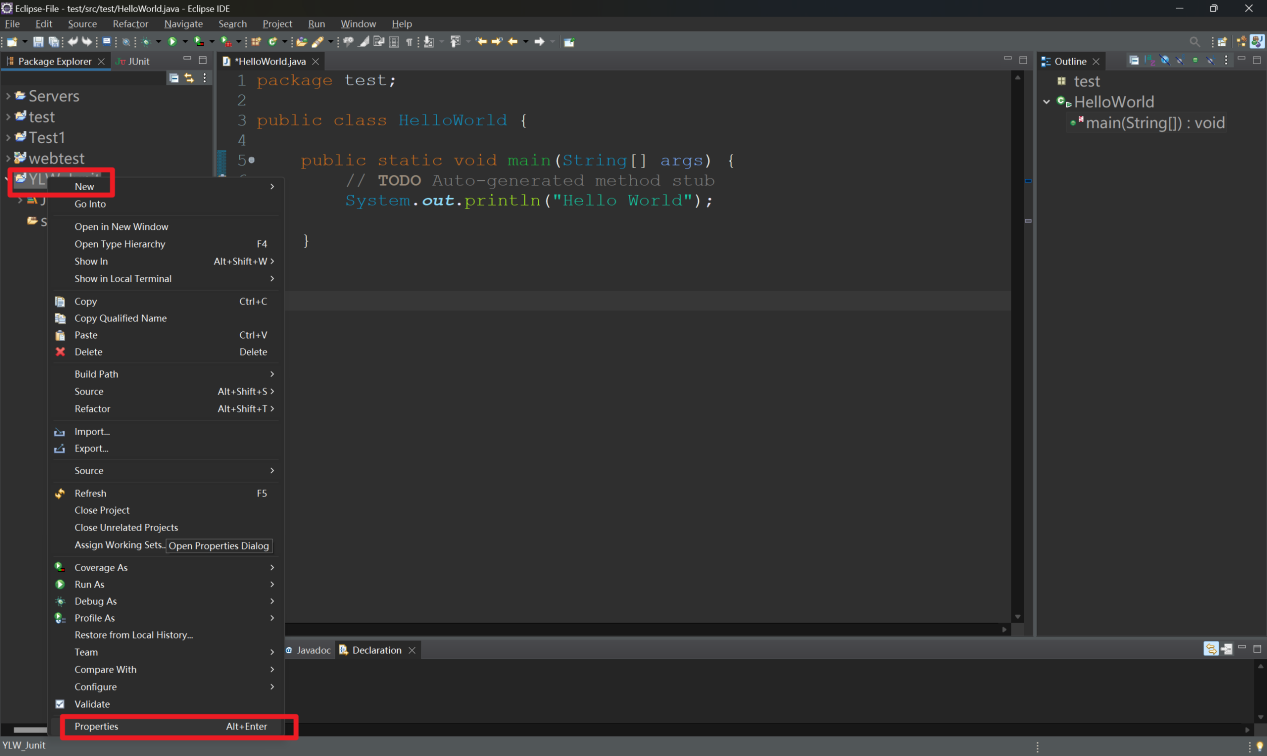Click the editor vertical scrollbar down arrow

coord(1018,617)
